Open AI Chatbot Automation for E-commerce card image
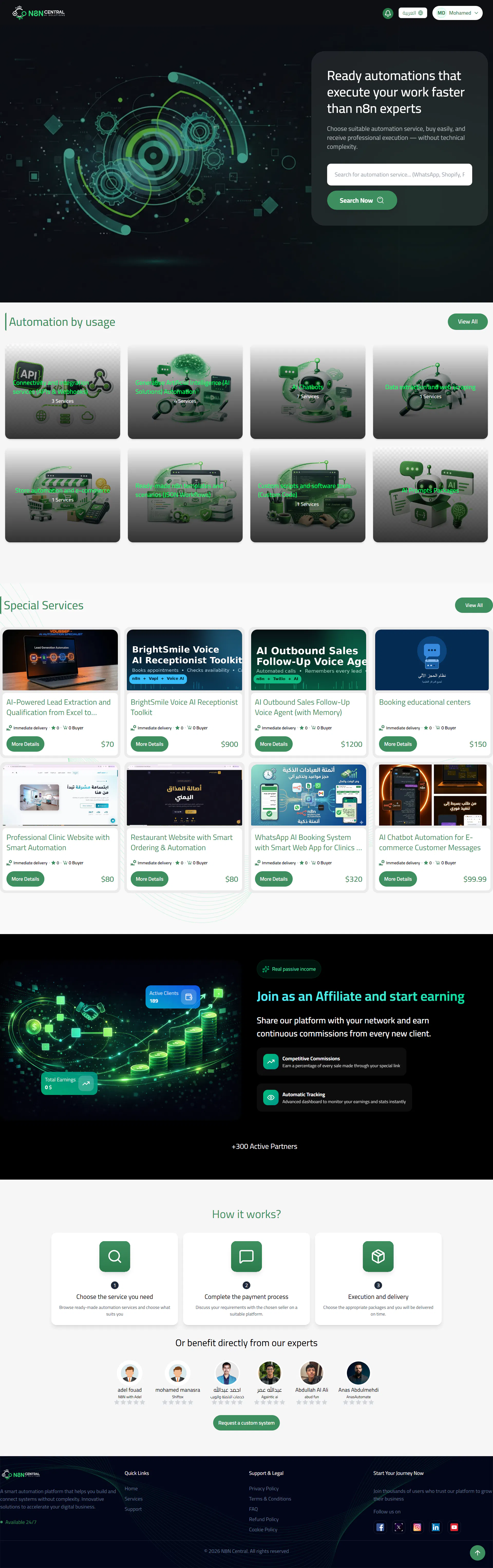The width and height of the screenshot is (493, 1568). (433, 795)
